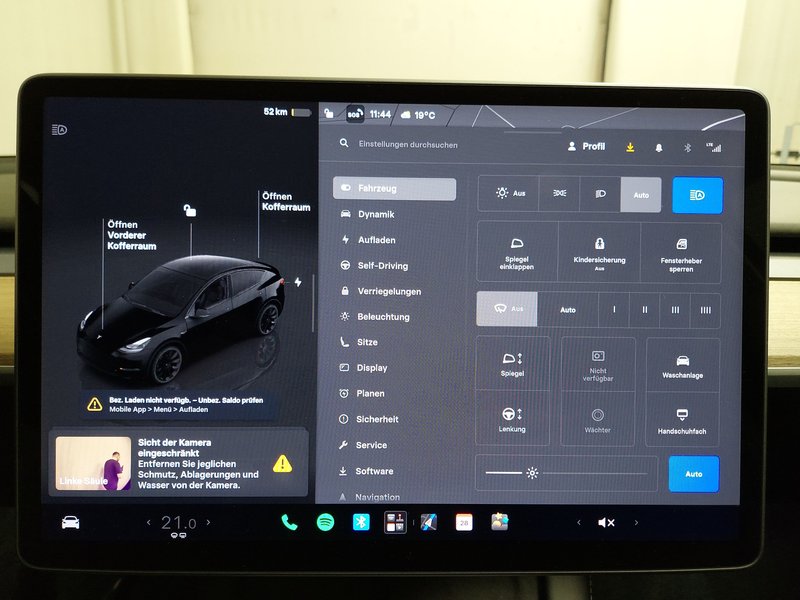Tap the search magnifier icon

click(x=344, y=143)
